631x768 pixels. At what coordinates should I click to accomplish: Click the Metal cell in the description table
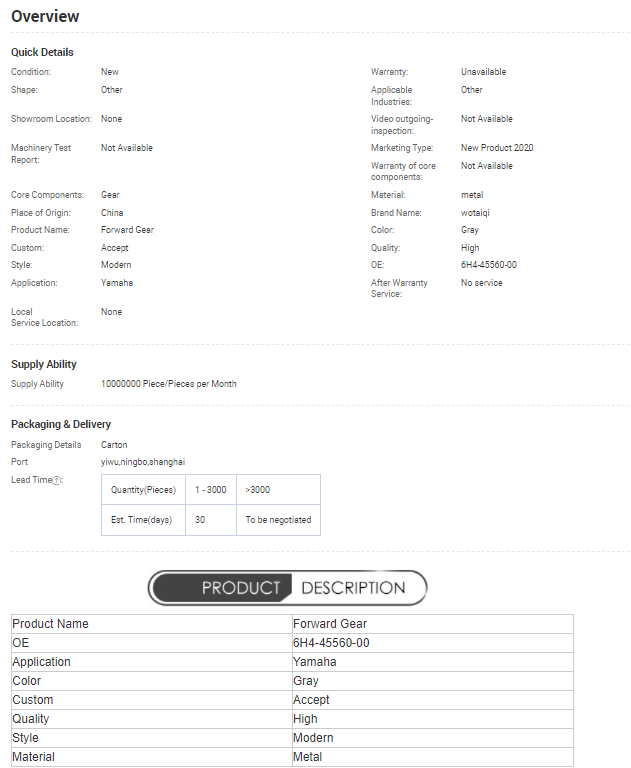click(307, 757)
